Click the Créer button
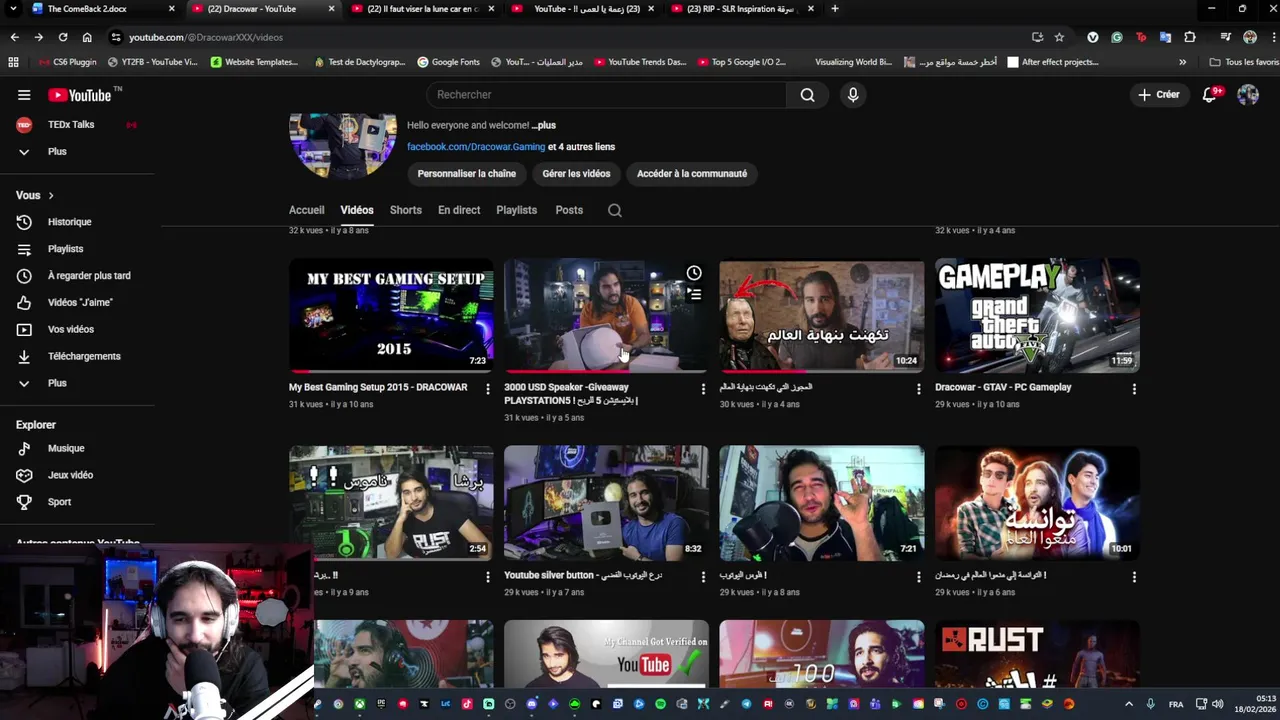Viewport: 1280px width, 720px height. (x=1159, y=95)
